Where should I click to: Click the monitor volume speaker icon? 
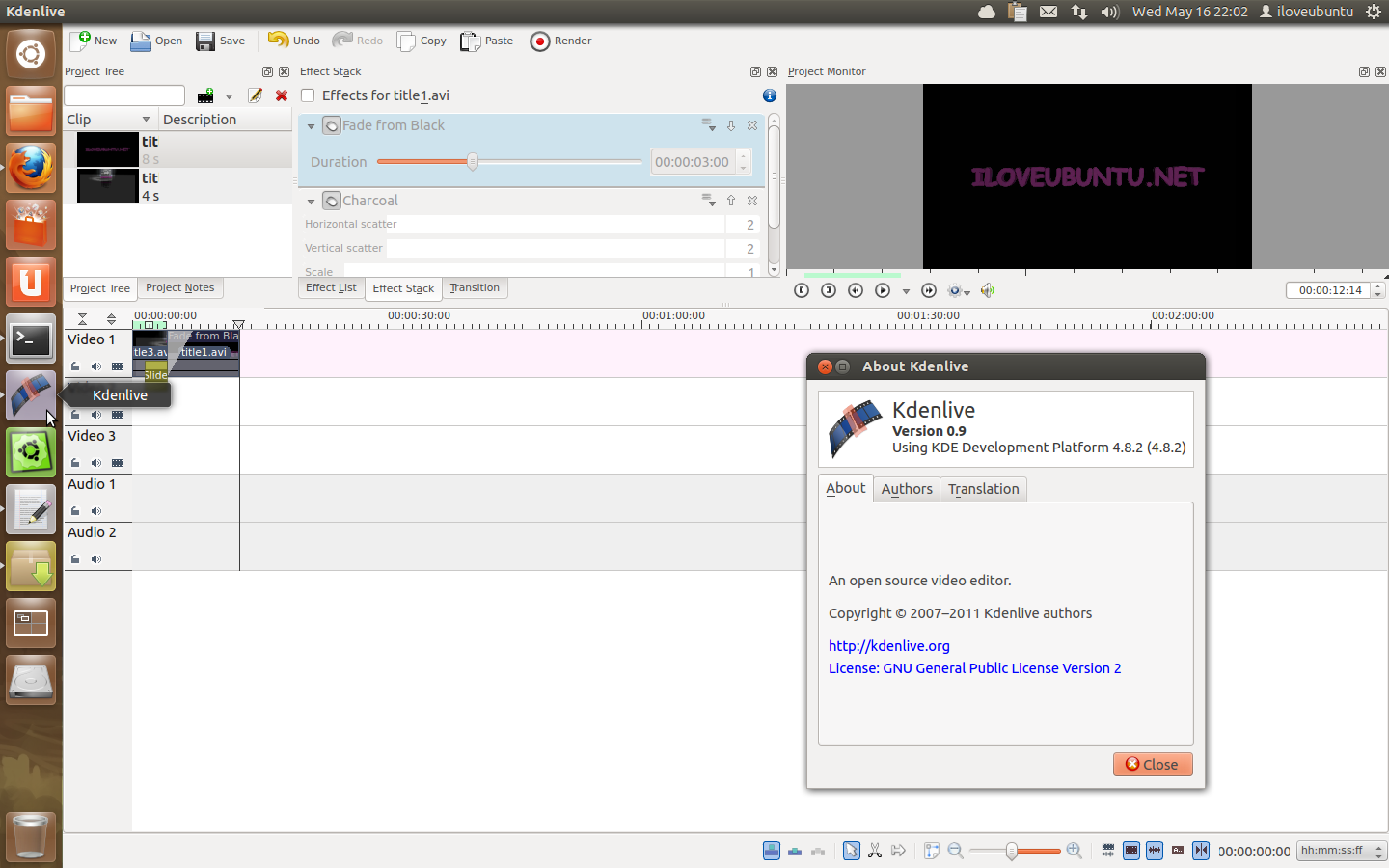point(988,290)
